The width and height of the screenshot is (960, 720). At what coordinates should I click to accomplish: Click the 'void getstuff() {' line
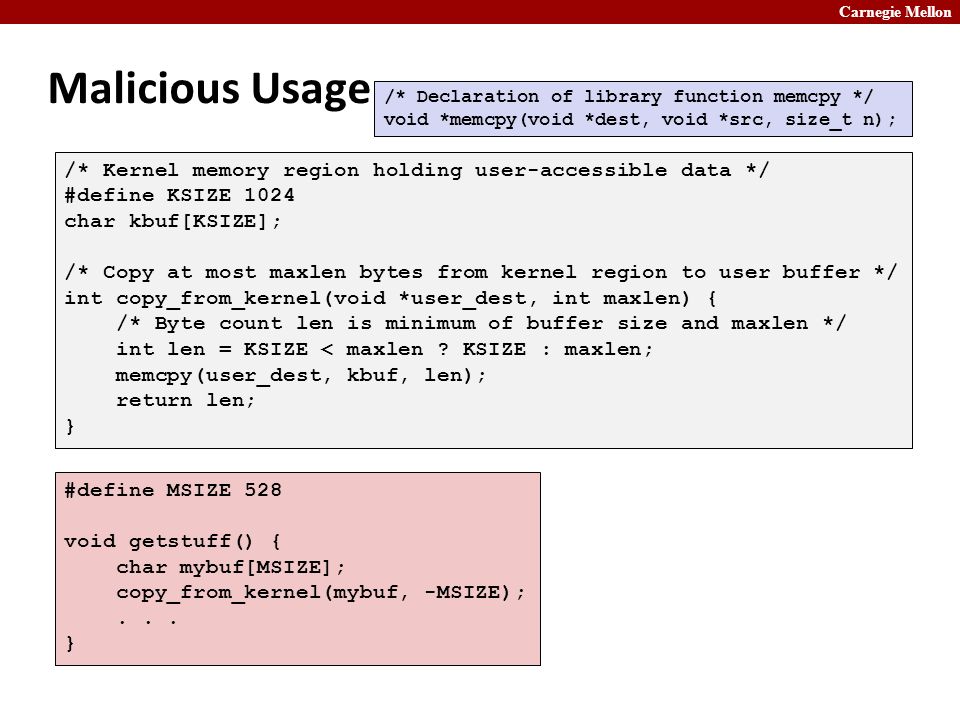click(172, 541)
